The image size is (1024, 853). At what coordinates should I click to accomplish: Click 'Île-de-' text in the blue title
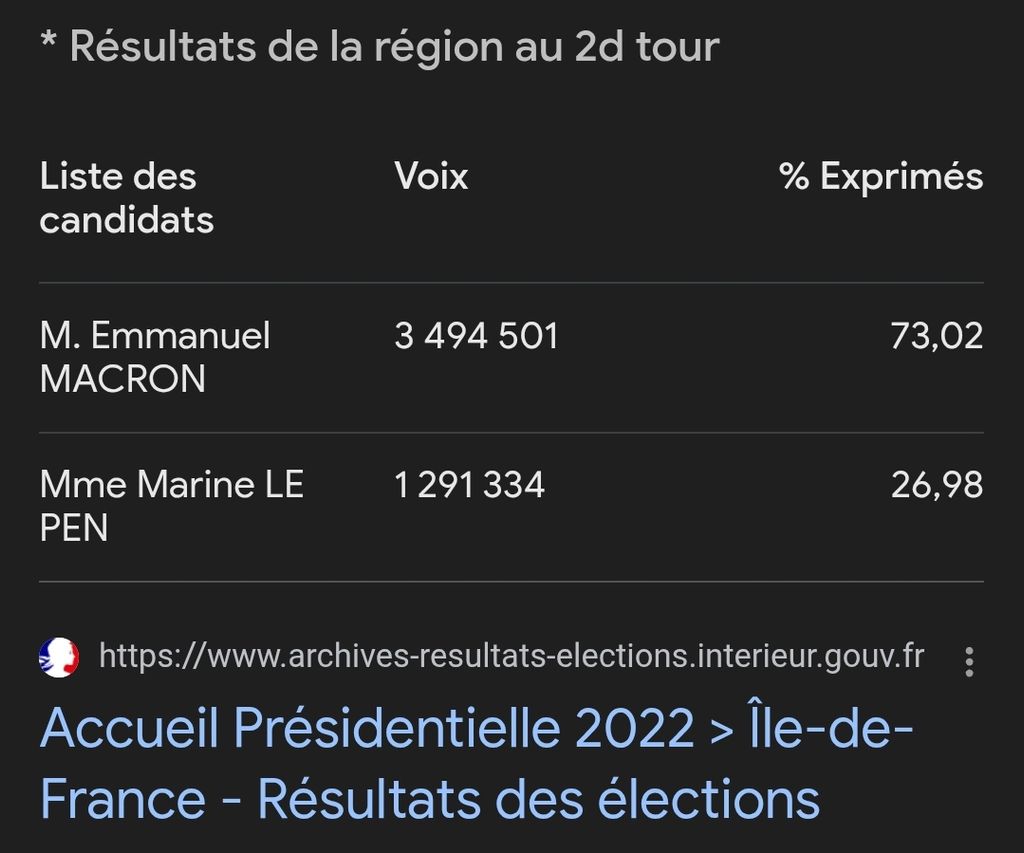pos(829,725)
